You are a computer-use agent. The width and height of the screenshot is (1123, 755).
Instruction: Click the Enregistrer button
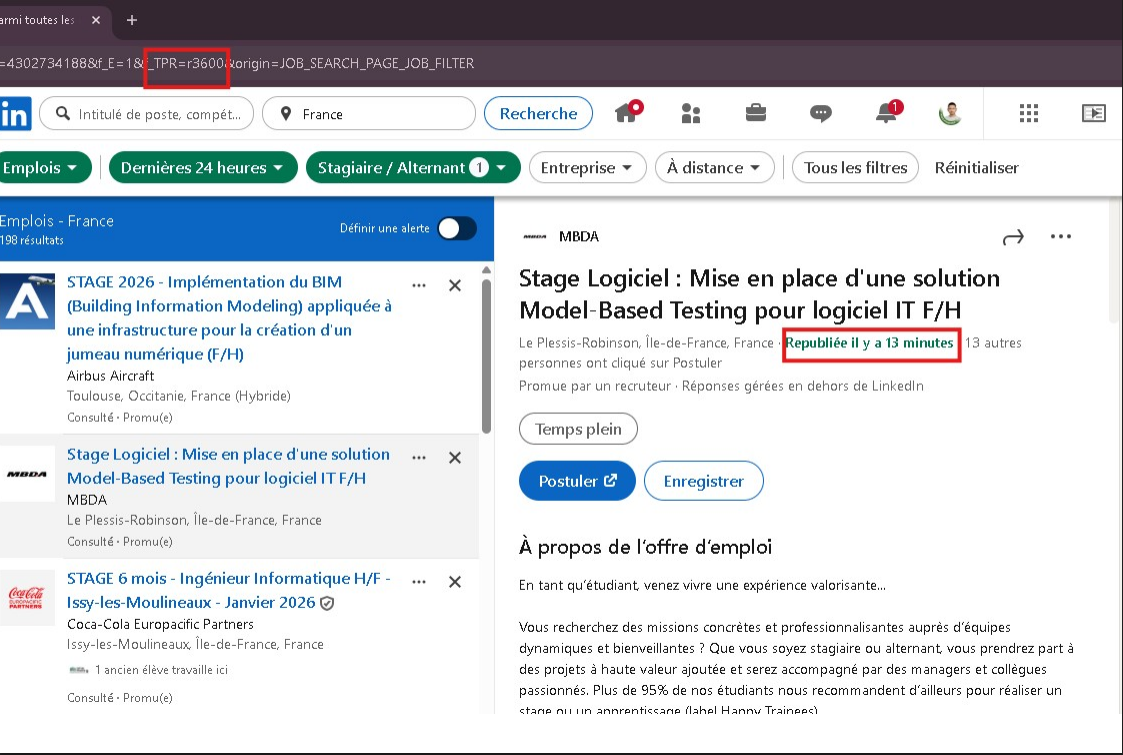click(x=705, y=480)
